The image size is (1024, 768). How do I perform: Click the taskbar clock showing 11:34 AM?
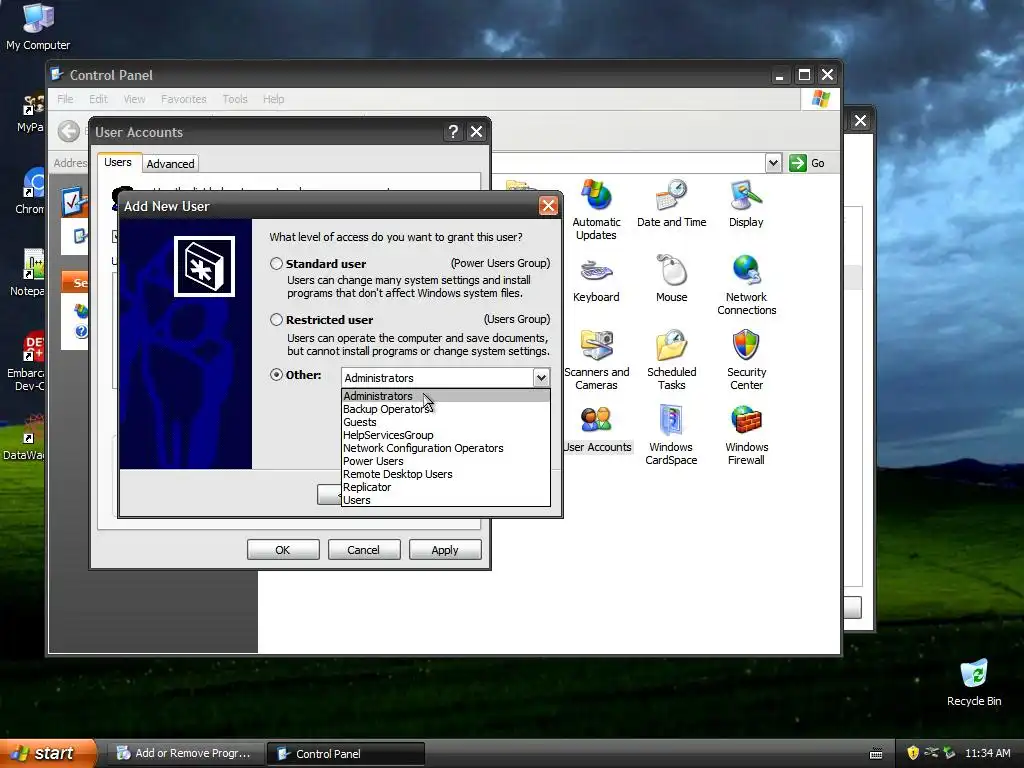(x=987, y=753)
